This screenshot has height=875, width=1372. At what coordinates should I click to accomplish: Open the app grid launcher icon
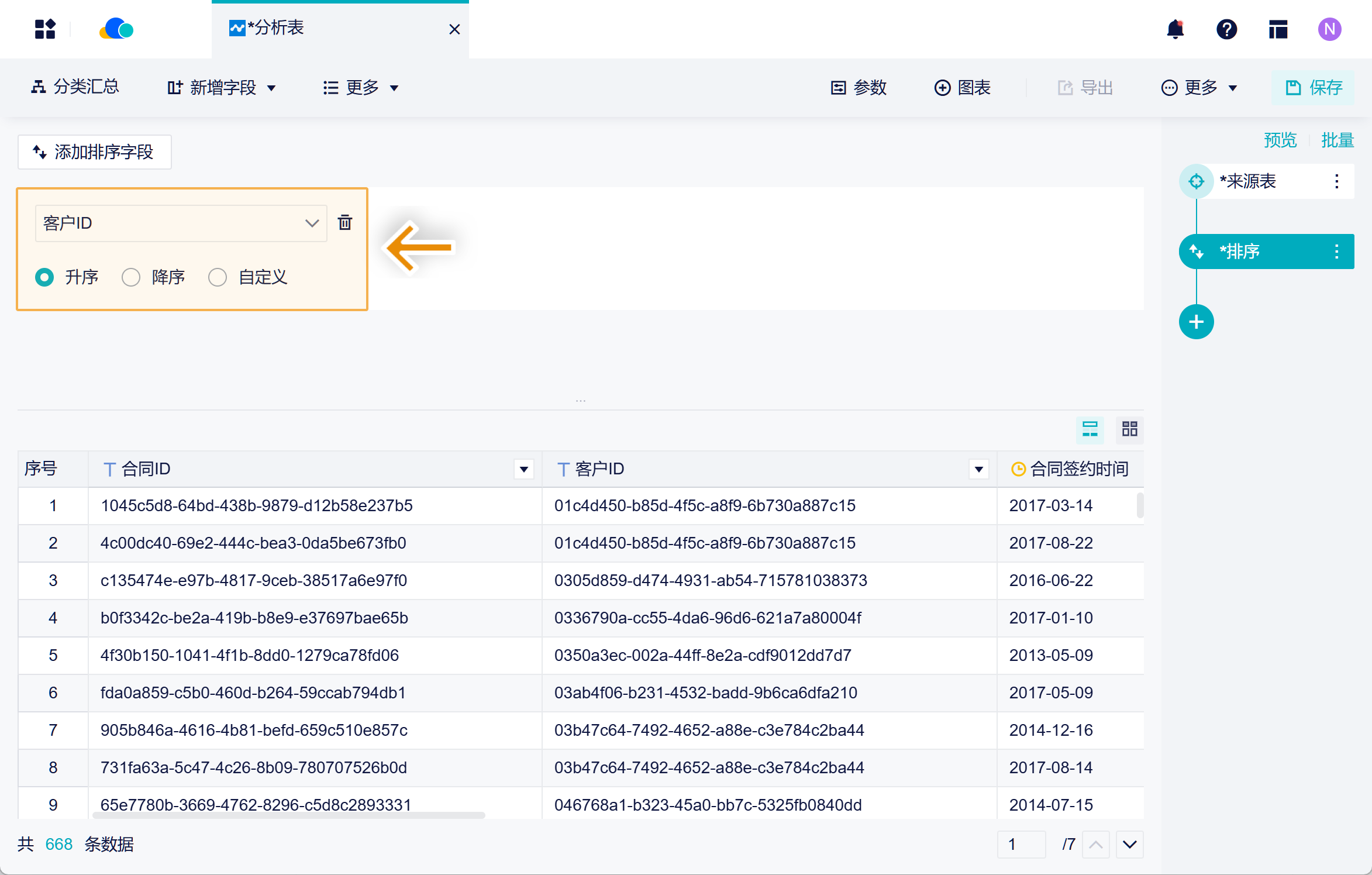pos(45,29)
